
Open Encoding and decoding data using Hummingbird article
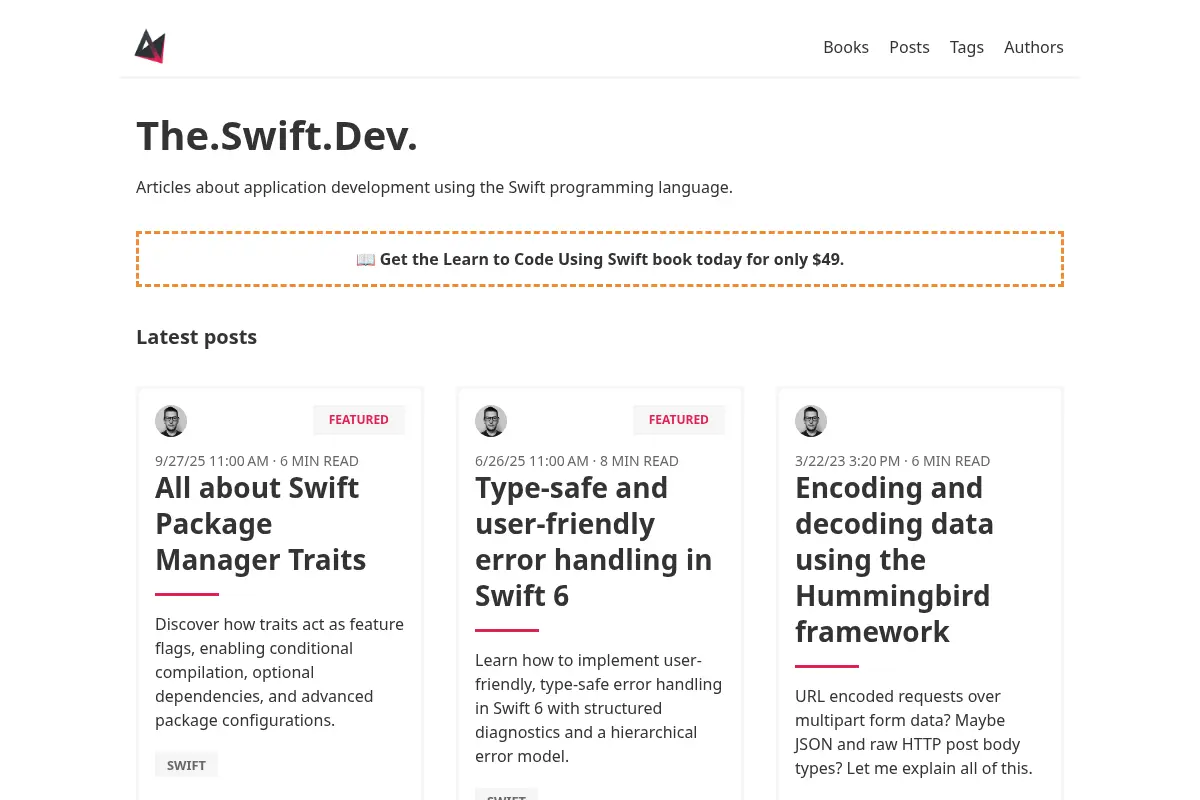(x=894, y=560)
